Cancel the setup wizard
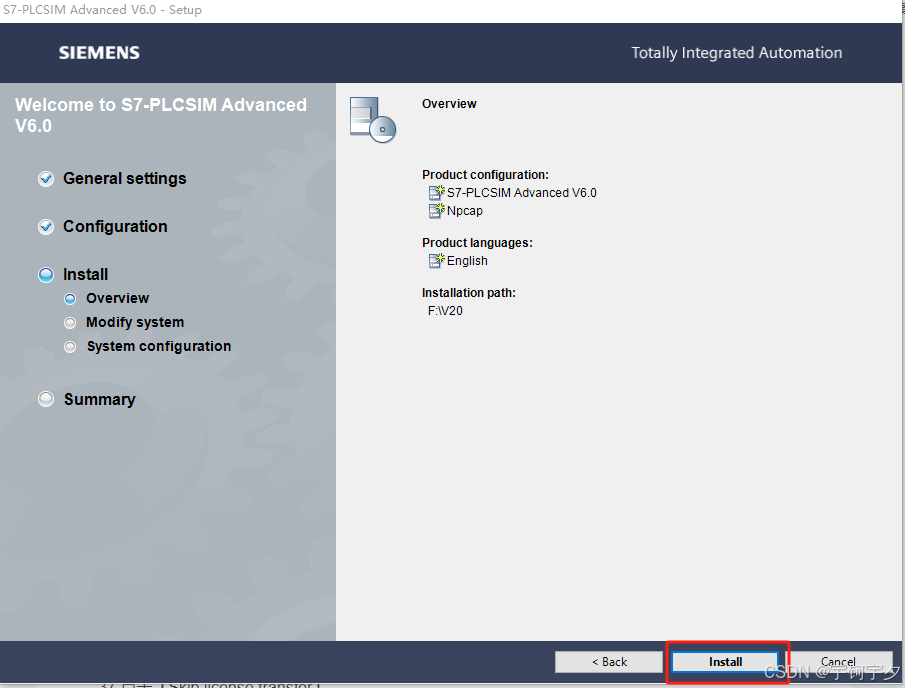The height and width of the screenshot is (688, 905). tap(838, 661)
